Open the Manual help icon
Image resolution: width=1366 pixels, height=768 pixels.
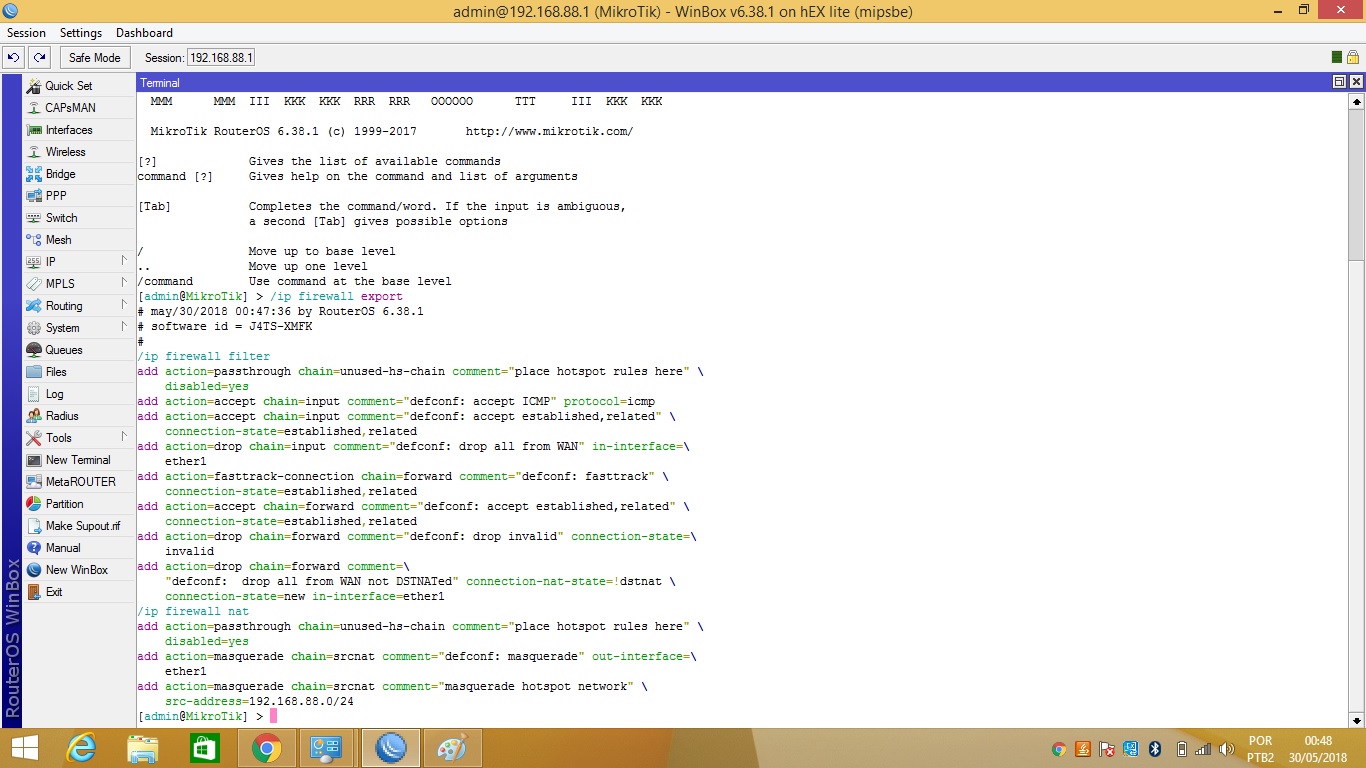[x=34, y=548]
